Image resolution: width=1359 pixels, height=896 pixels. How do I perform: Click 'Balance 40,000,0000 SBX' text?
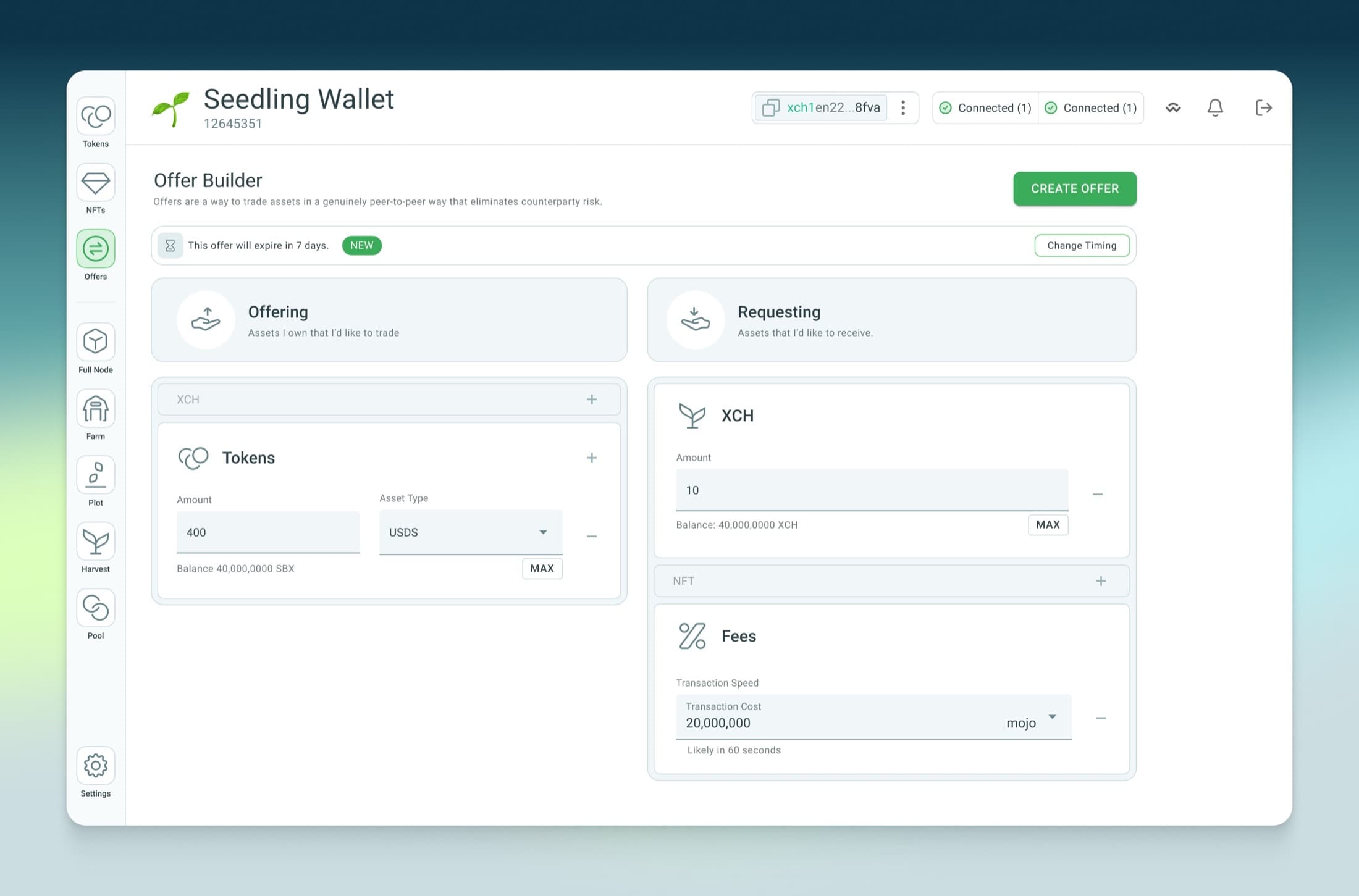[235, 569]
